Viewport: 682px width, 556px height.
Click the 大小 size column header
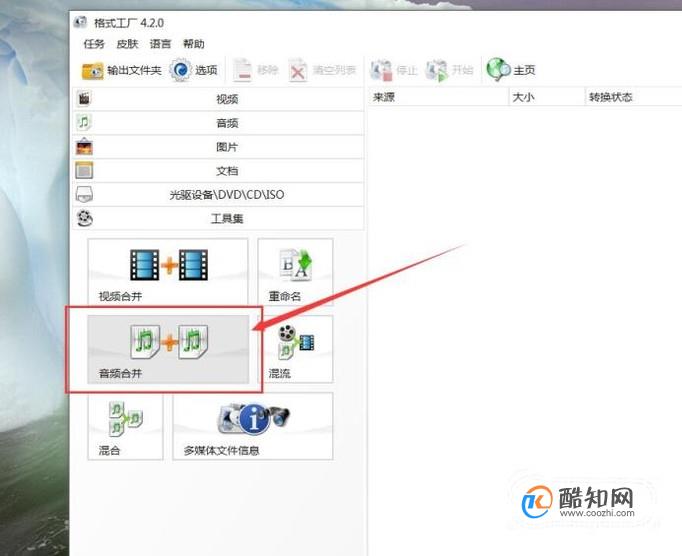[547, 97]
